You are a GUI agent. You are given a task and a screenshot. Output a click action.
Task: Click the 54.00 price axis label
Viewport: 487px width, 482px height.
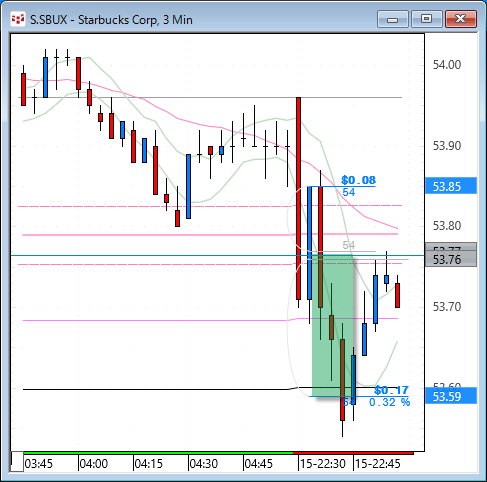[447, 65]
